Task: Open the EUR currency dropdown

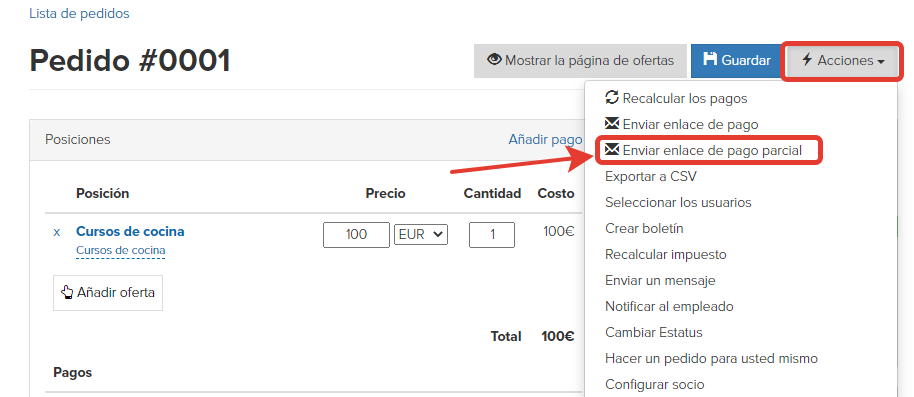Action: pos(421,234)
